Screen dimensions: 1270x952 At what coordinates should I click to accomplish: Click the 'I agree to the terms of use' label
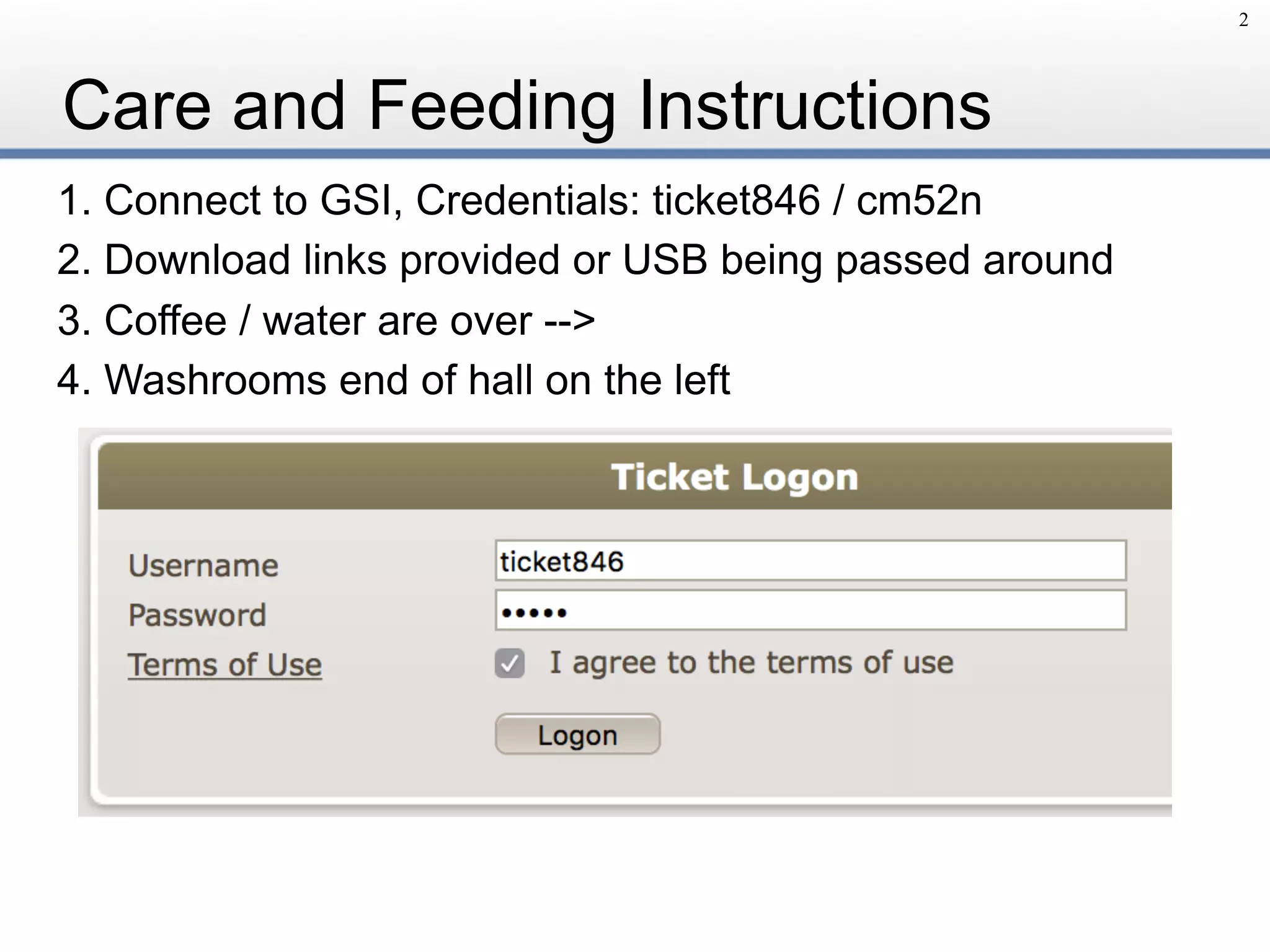751,663
